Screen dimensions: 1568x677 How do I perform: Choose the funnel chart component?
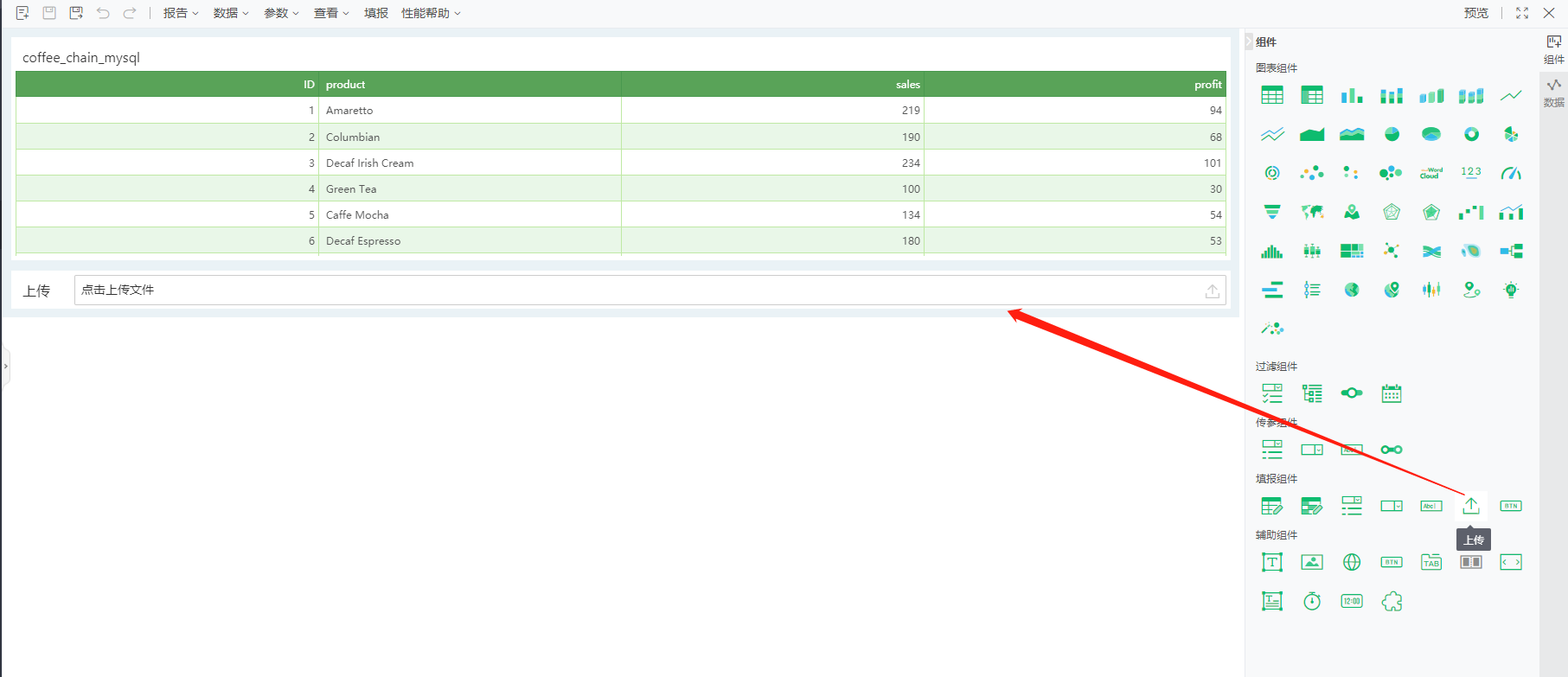[1272, 212]
